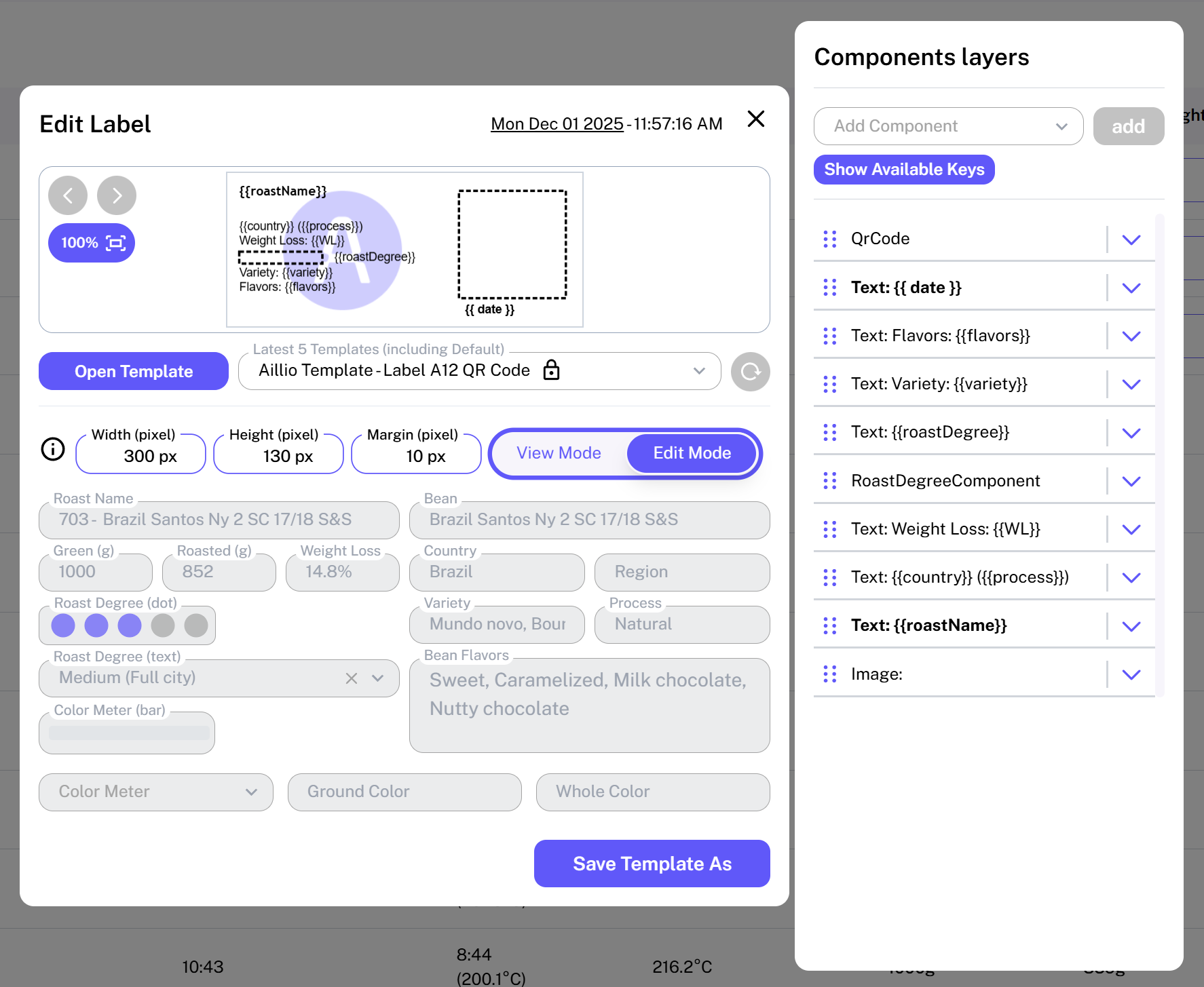
Task: Click the previous label arrow button
Action: (68, 196)
